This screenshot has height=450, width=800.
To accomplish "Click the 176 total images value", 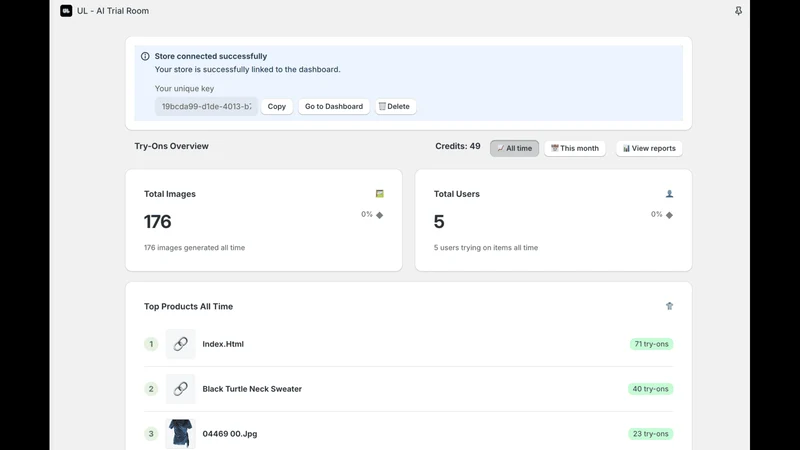I will pyautogui.click(x=158, y=221).
